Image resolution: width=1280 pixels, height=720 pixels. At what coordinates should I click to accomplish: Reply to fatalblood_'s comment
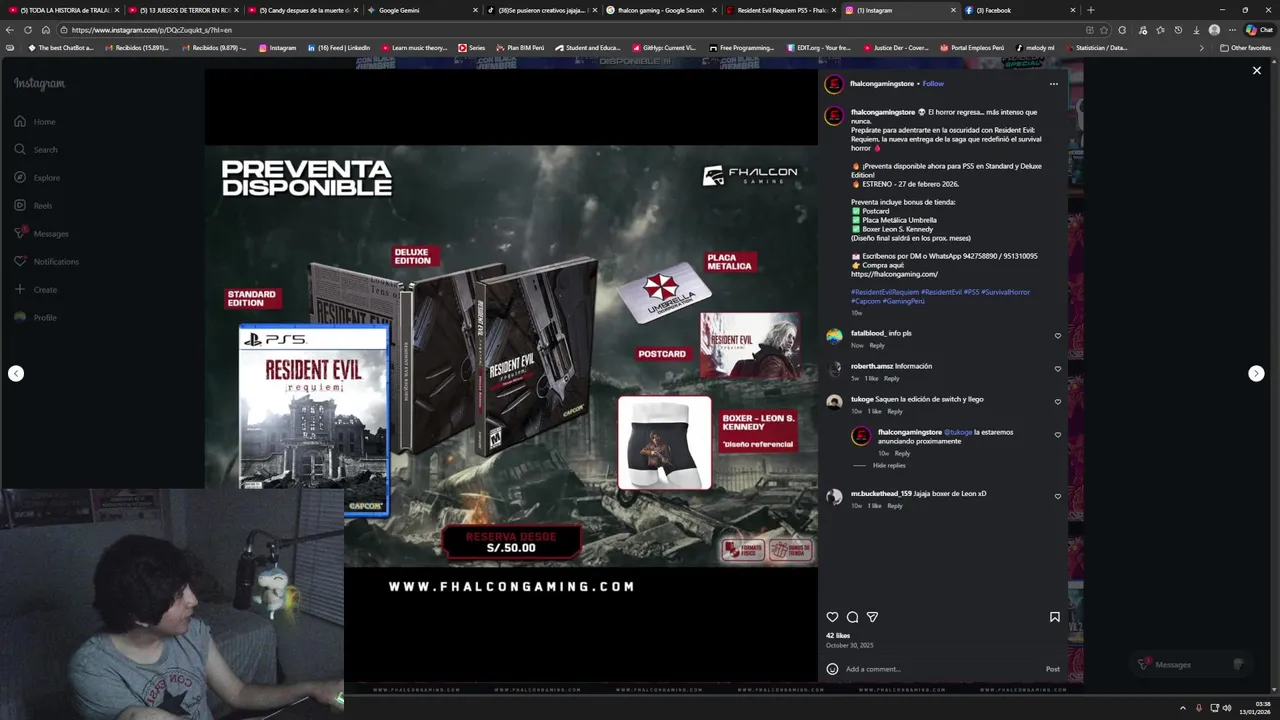[877, 345]
